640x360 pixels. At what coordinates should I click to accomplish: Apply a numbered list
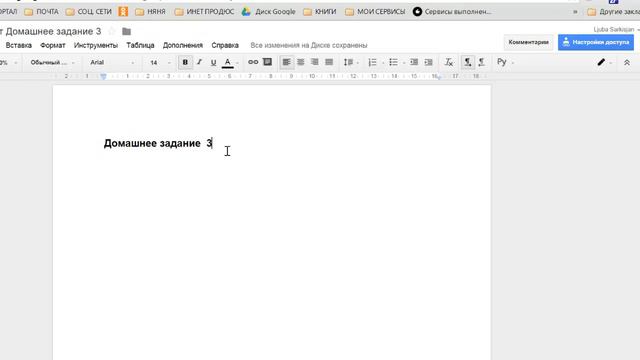coord(372,62)
